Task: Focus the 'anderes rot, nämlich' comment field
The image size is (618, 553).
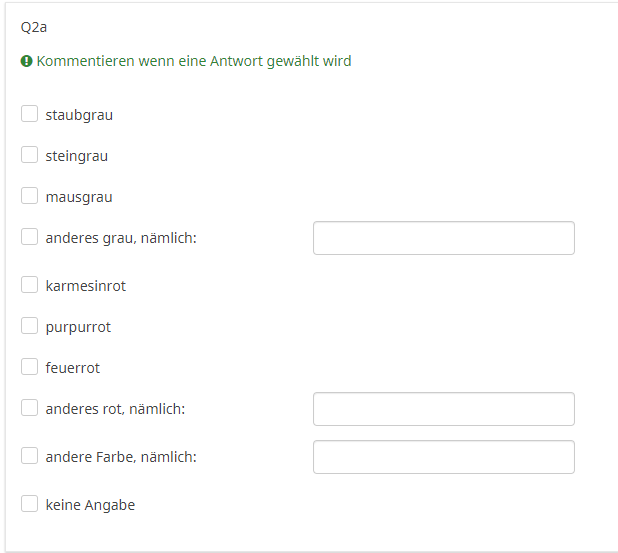Action: [x=443, y=409]
